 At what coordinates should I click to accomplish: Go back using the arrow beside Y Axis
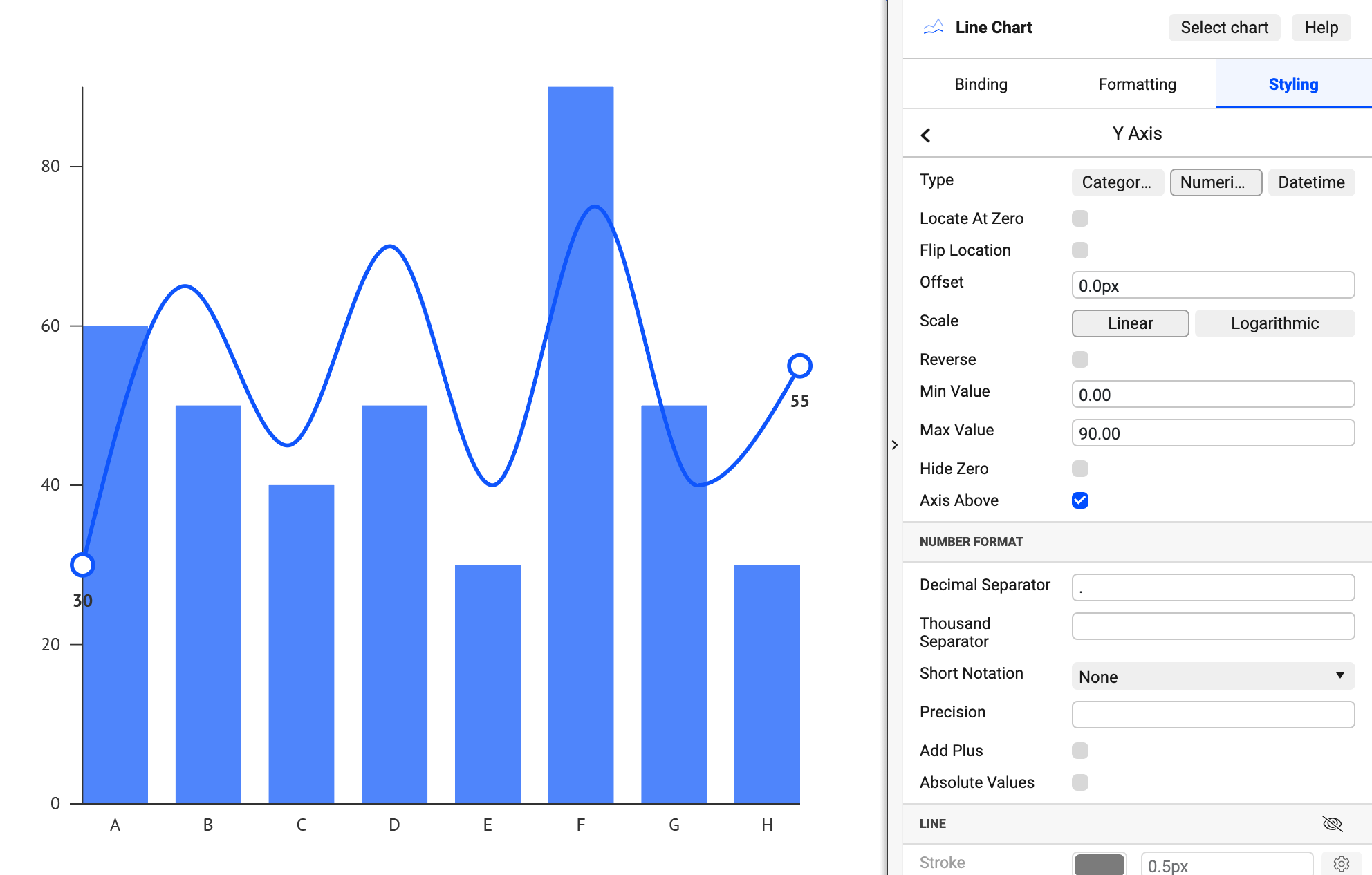point(926,135)
